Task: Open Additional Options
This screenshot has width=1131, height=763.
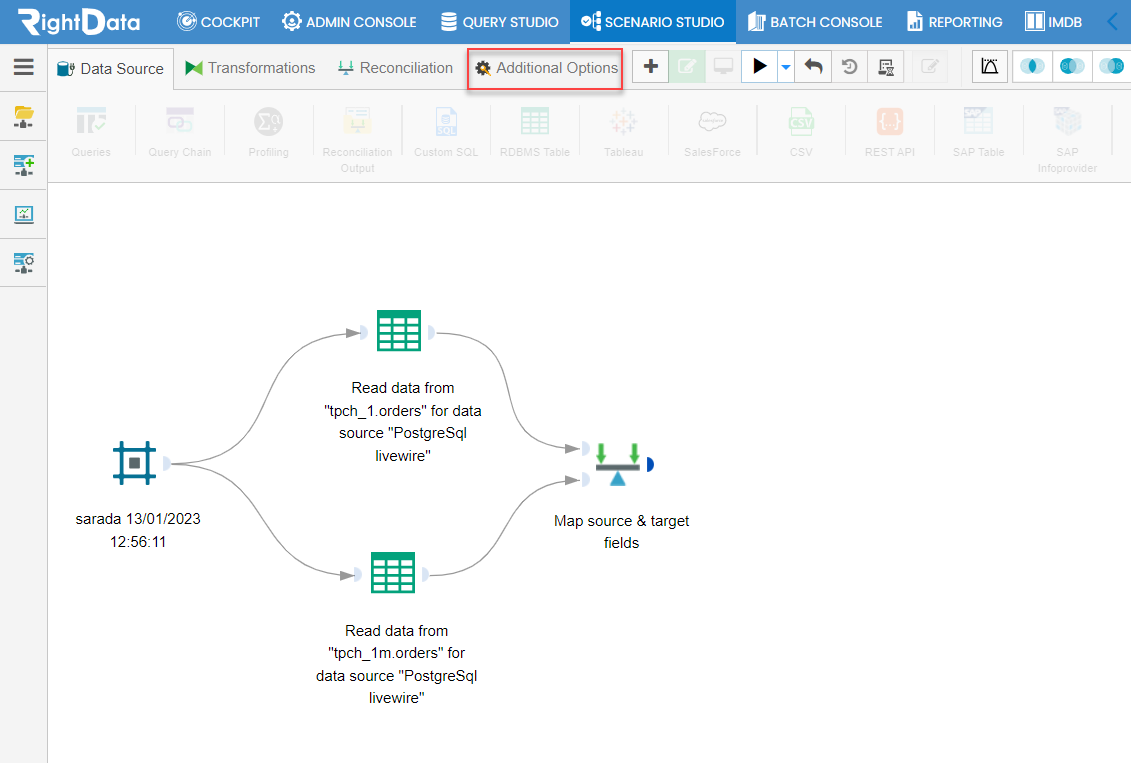Action: [545, 68]
